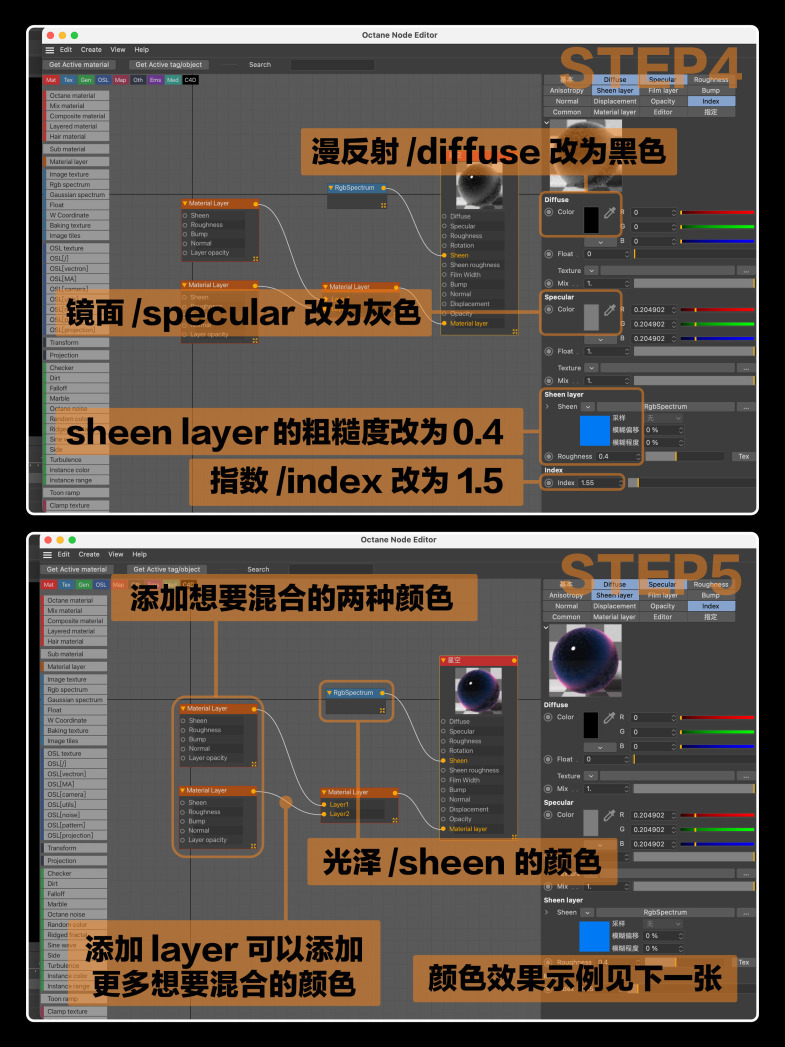Viewport: 785px width, 1047px height.
Task: Click the green Gen filter chip in bottom window
Action: click(x=85, y=585)
